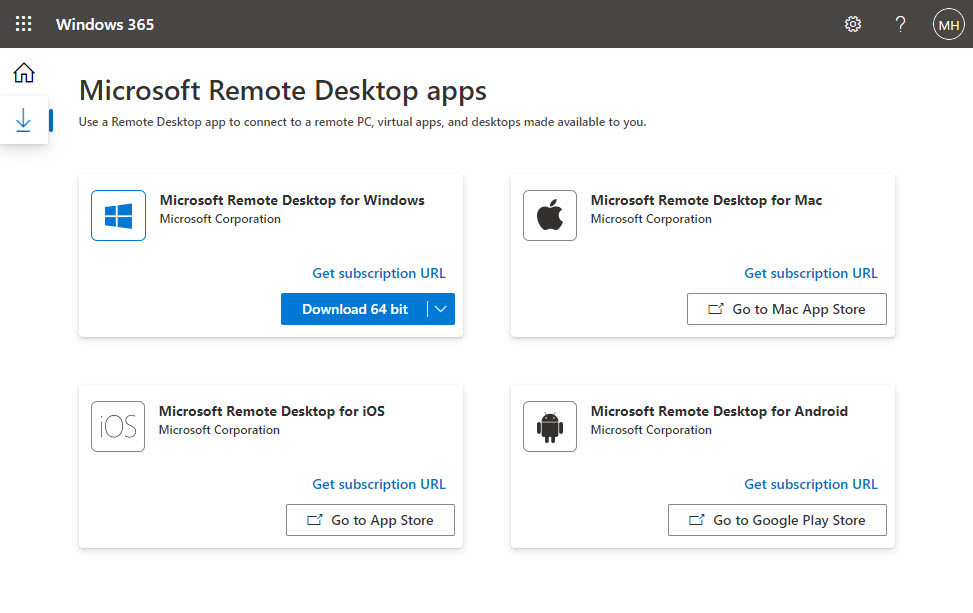Click the iOS app icon

click(118, 427)
